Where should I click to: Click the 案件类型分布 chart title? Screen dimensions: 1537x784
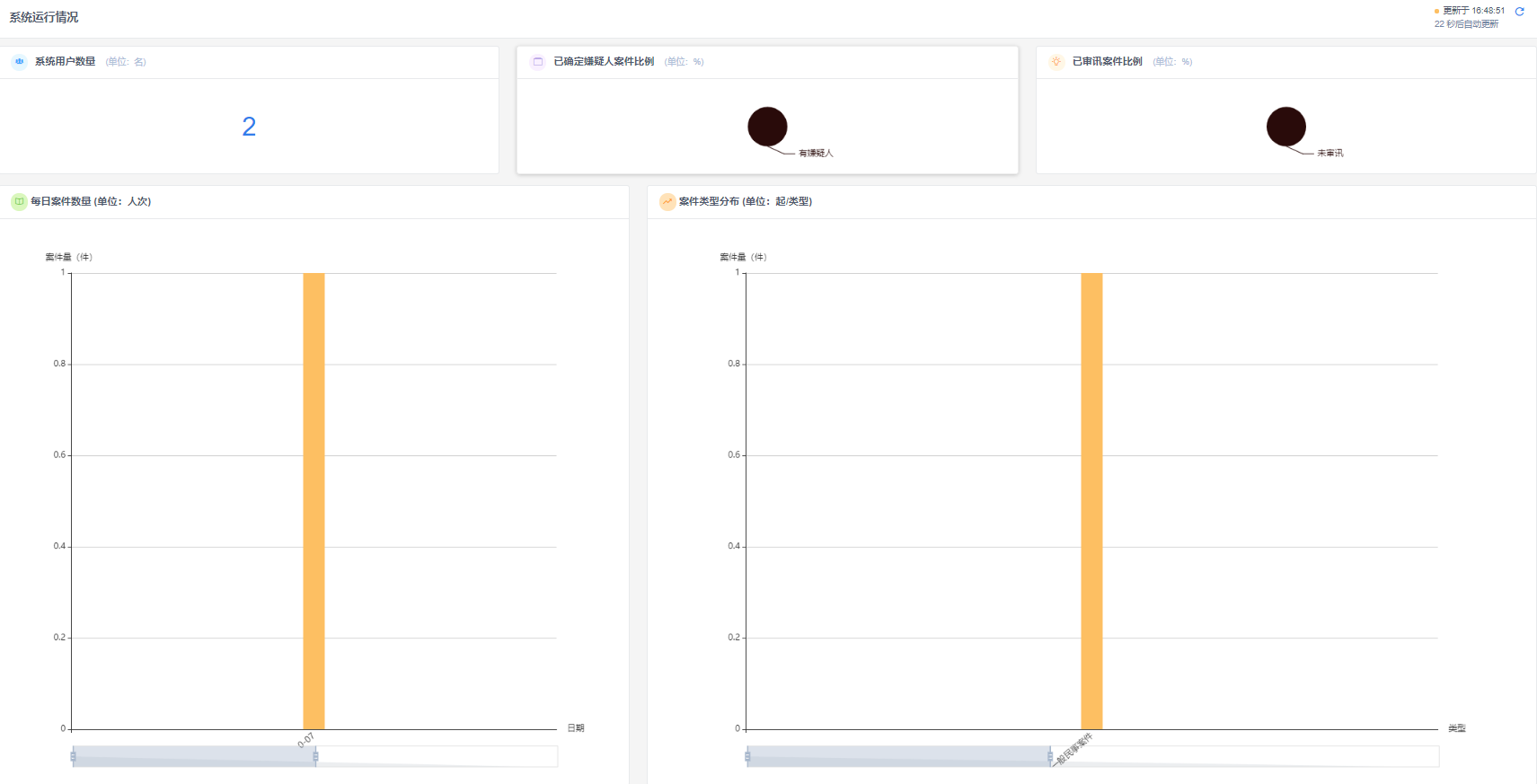tap(746, 202)
